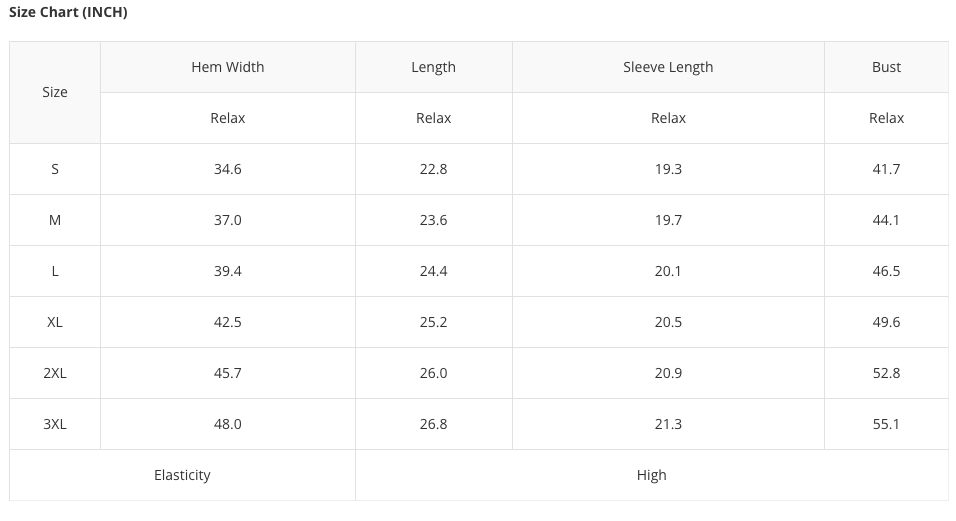Select sleeve length value 20.1
The height and width of the screenshot is (521, 956).
coord(668,271)
